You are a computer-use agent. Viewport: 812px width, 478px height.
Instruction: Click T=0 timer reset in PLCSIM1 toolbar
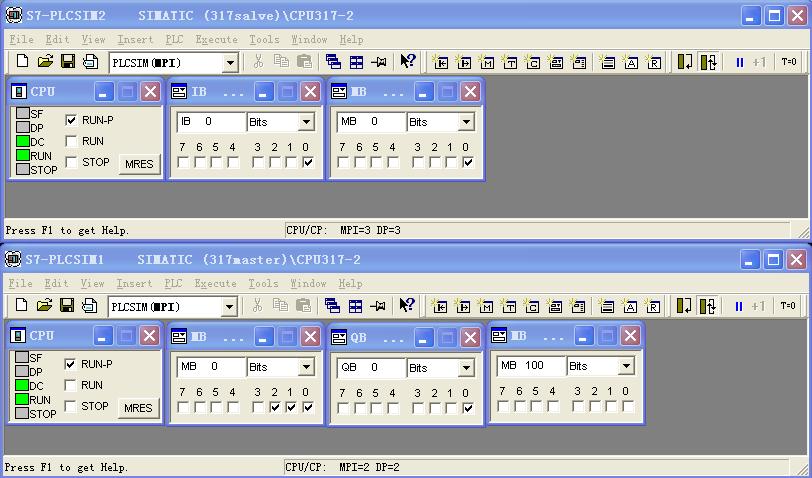coord(788,306)
